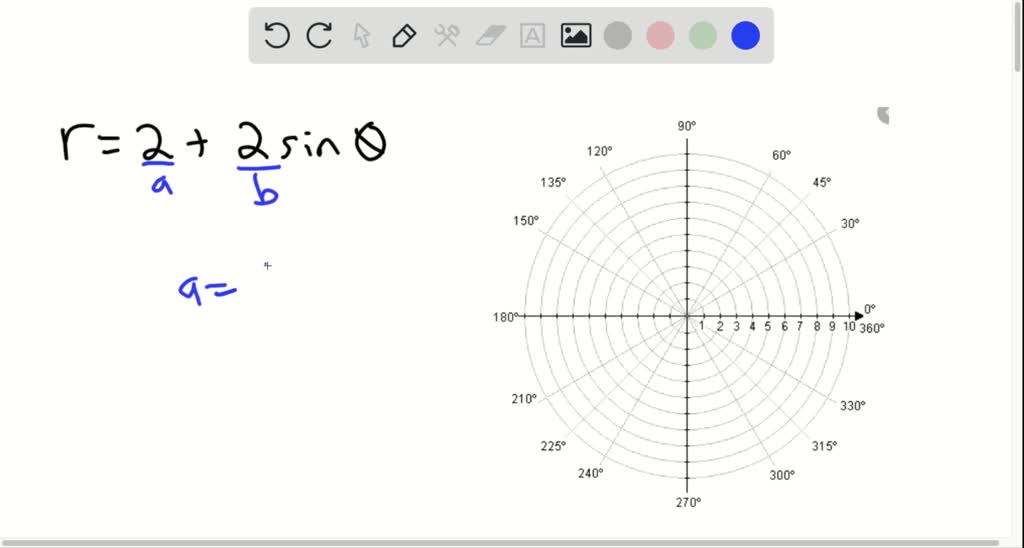Insert an image with the picture icon
The width and height of the screenshot is (1024, 548).
click(576, 35)
